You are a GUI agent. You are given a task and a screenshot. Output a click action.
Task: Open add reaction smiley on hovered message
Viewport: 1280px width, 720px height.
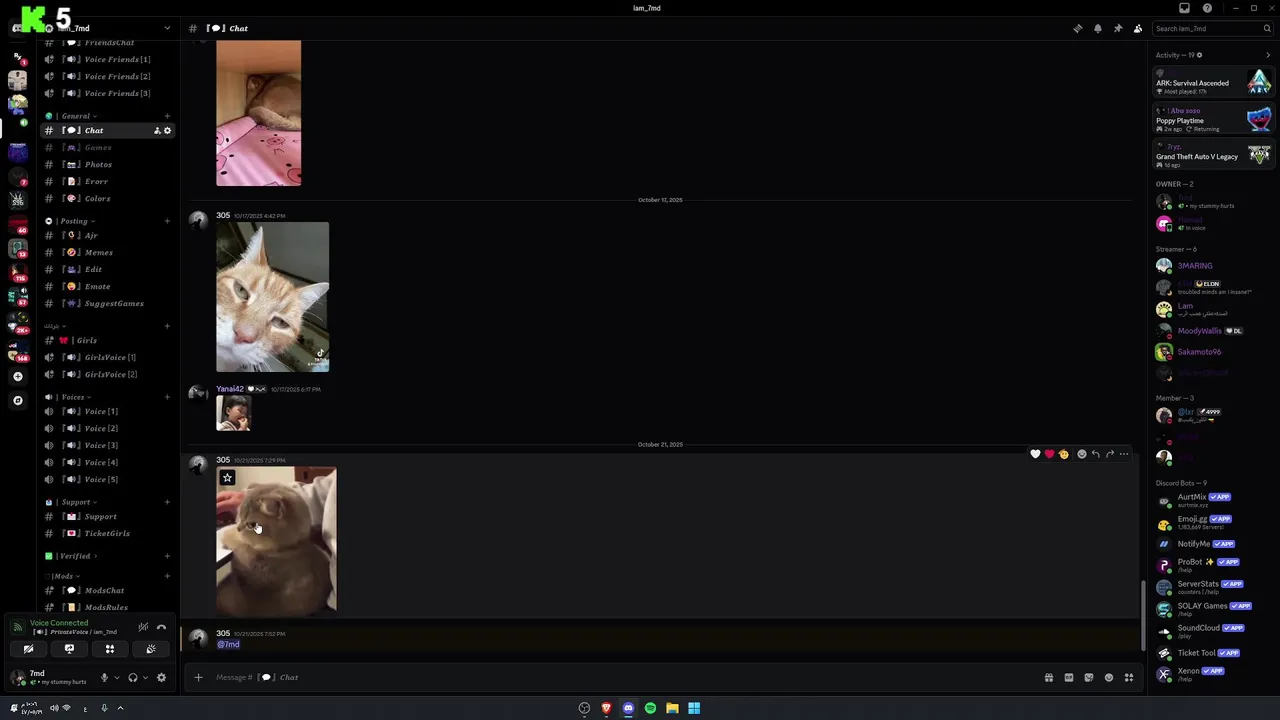click(x=1082, y=454)
